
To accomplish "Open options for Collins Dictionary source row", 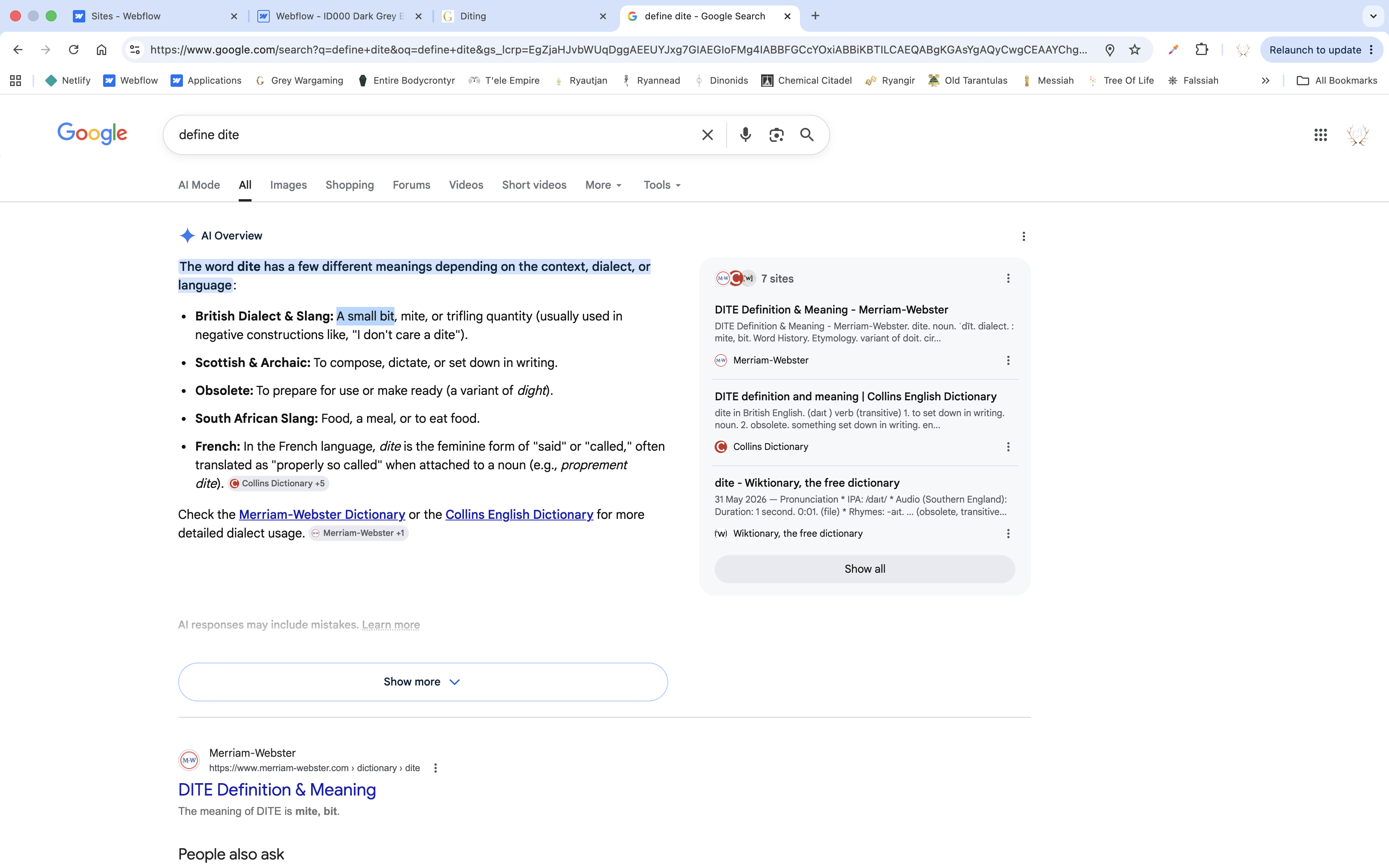I will tap(1008, 447).
